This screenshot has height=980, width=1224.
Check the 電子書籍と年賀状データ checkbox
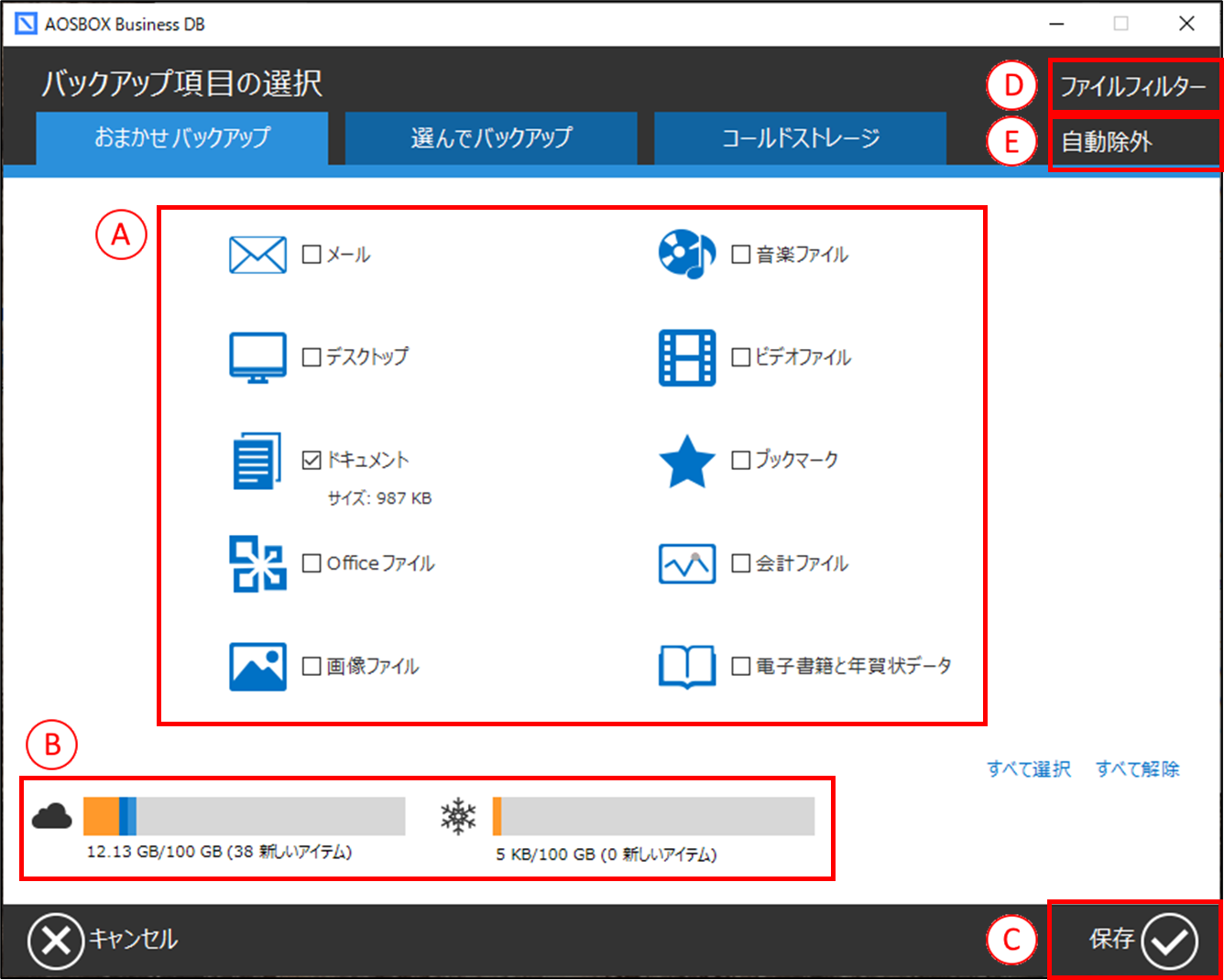[741, 666]
